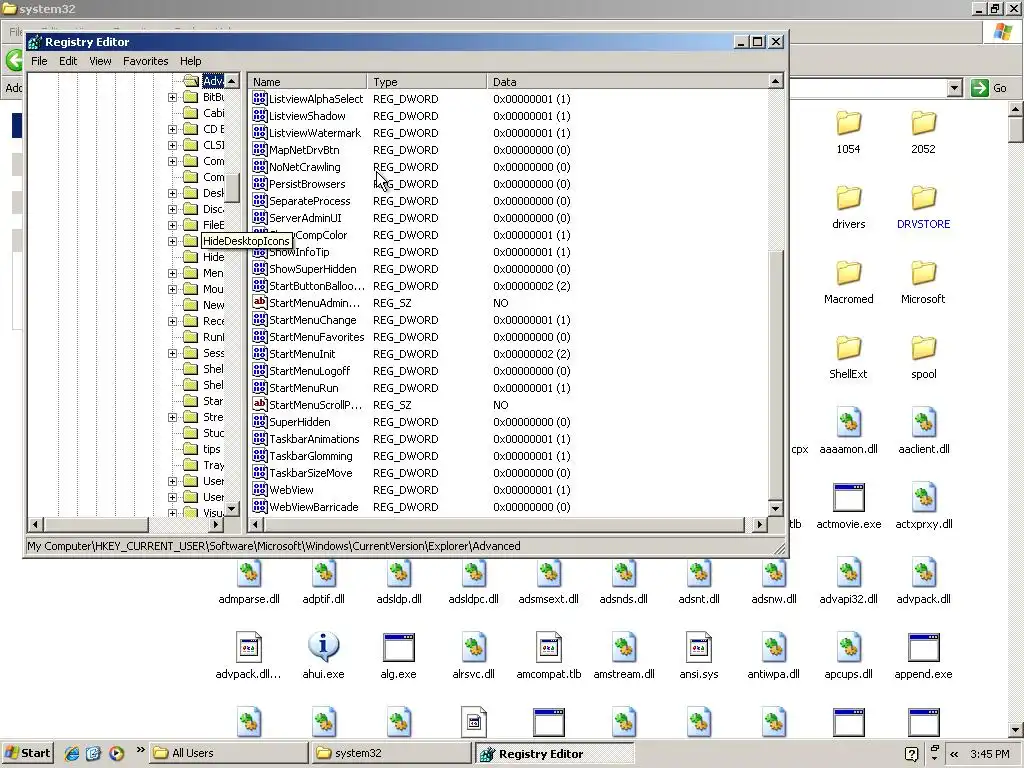Select the WebViewBarricade value icon
Screen dimensions: 1024x768
(259, 506)
